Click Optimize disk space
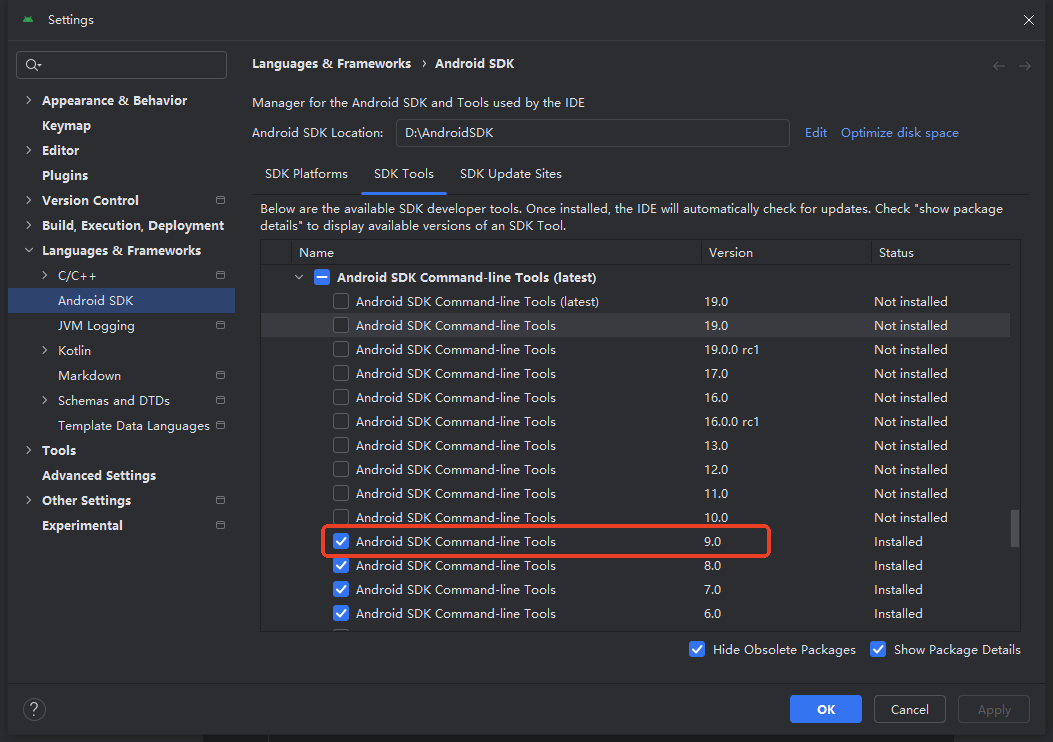The height and width of the screenshot is (742, 1053). click(x=899, y=132)
